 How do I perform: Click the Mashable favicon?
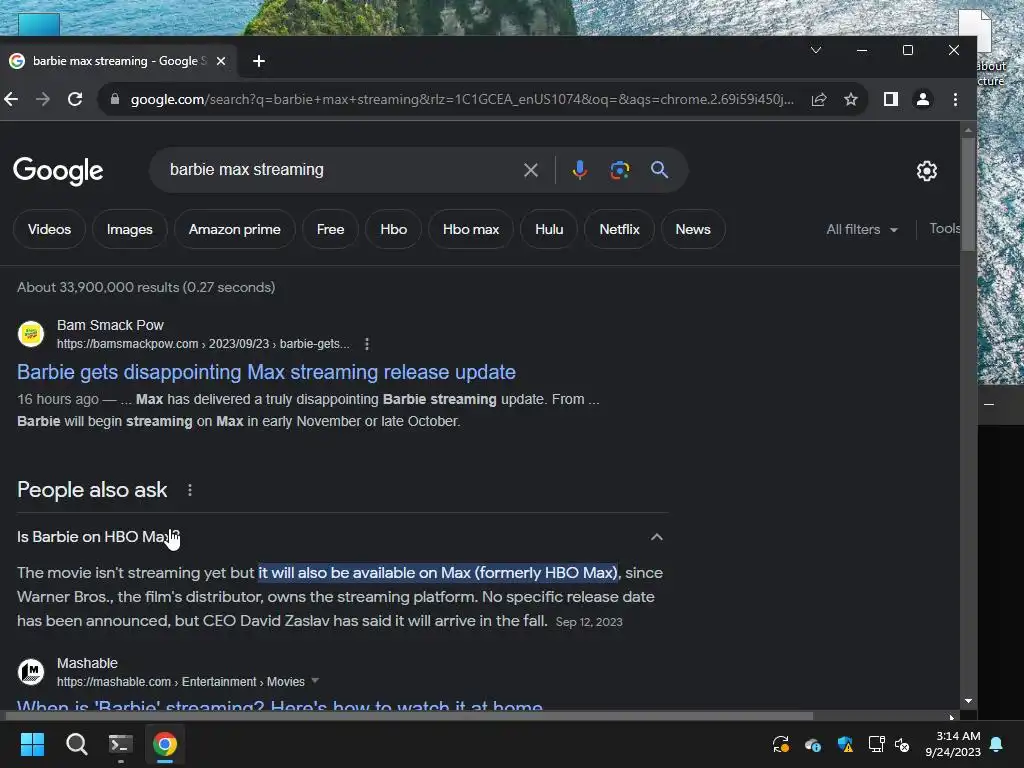tap(31, 672)
